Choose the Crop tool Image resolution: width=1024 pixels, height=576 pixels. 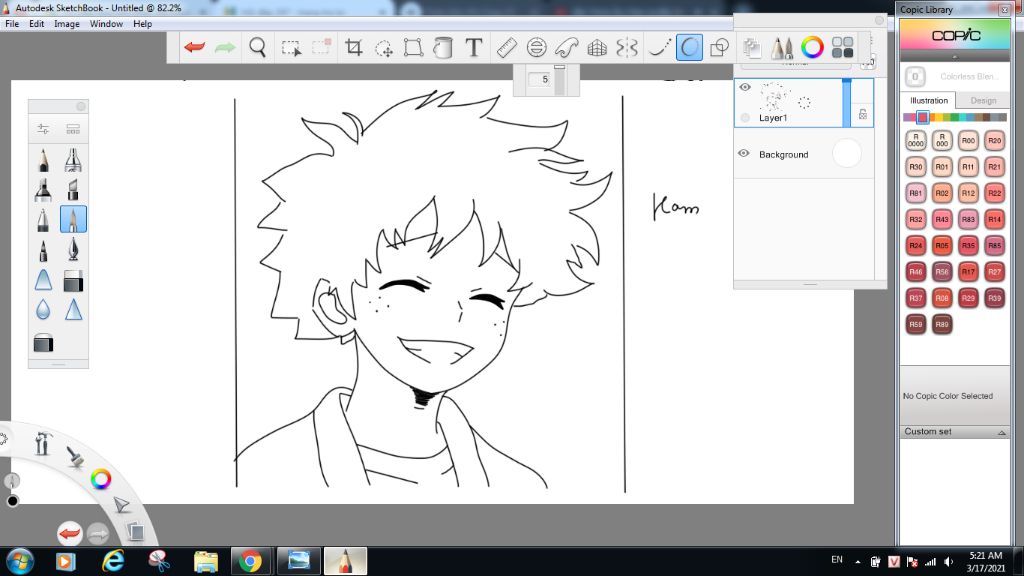click(353, 47)
